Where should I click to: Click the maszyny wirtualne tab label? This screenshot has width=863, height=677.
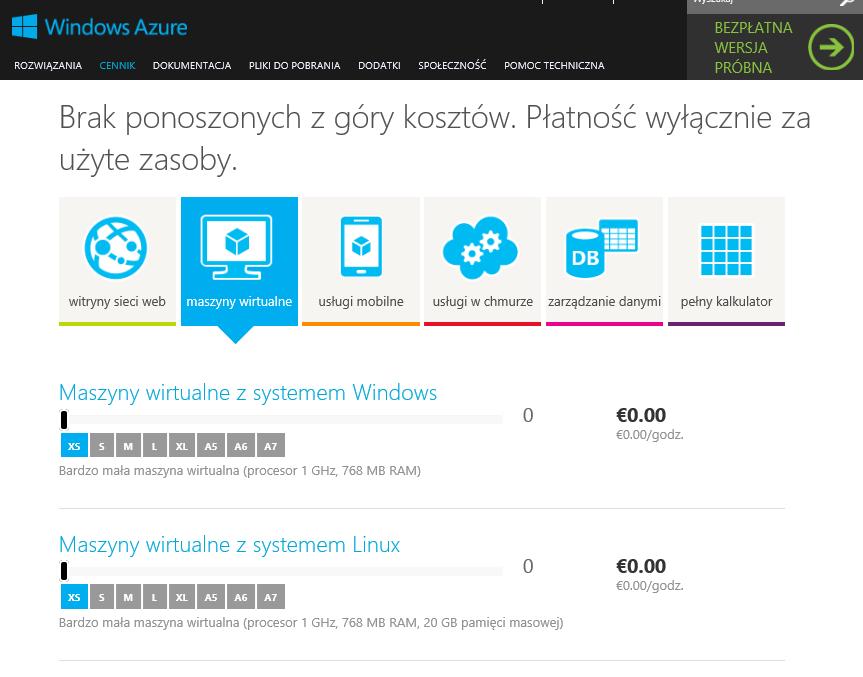239,302
